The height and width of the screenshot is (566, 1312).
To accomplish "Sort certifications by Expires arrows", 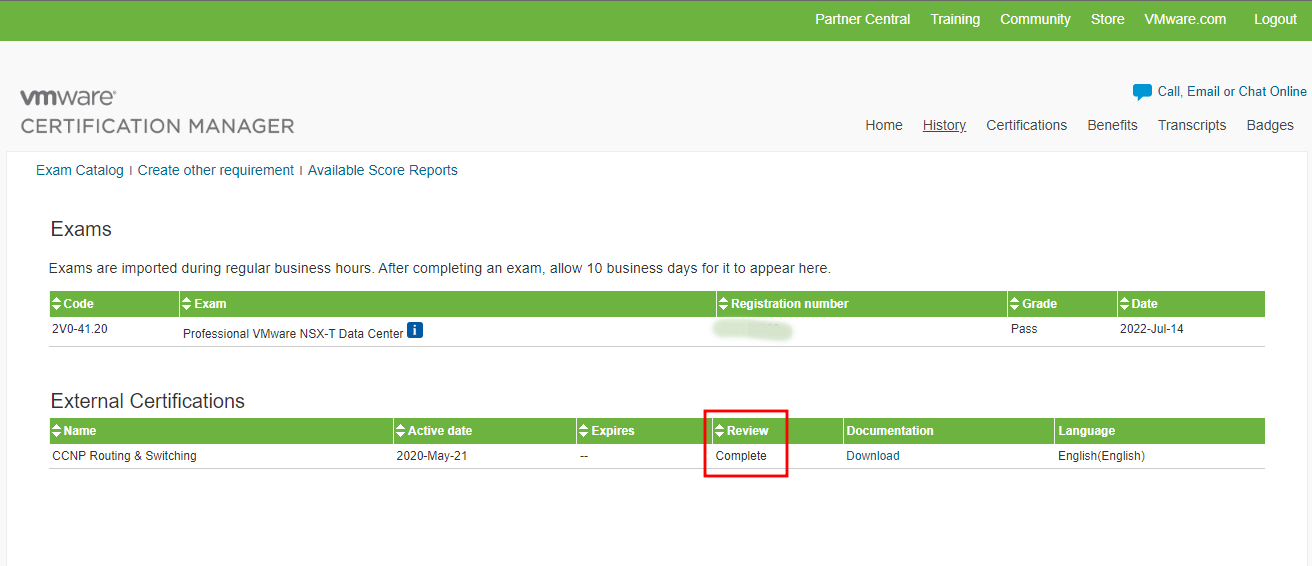I will point(584,431).
